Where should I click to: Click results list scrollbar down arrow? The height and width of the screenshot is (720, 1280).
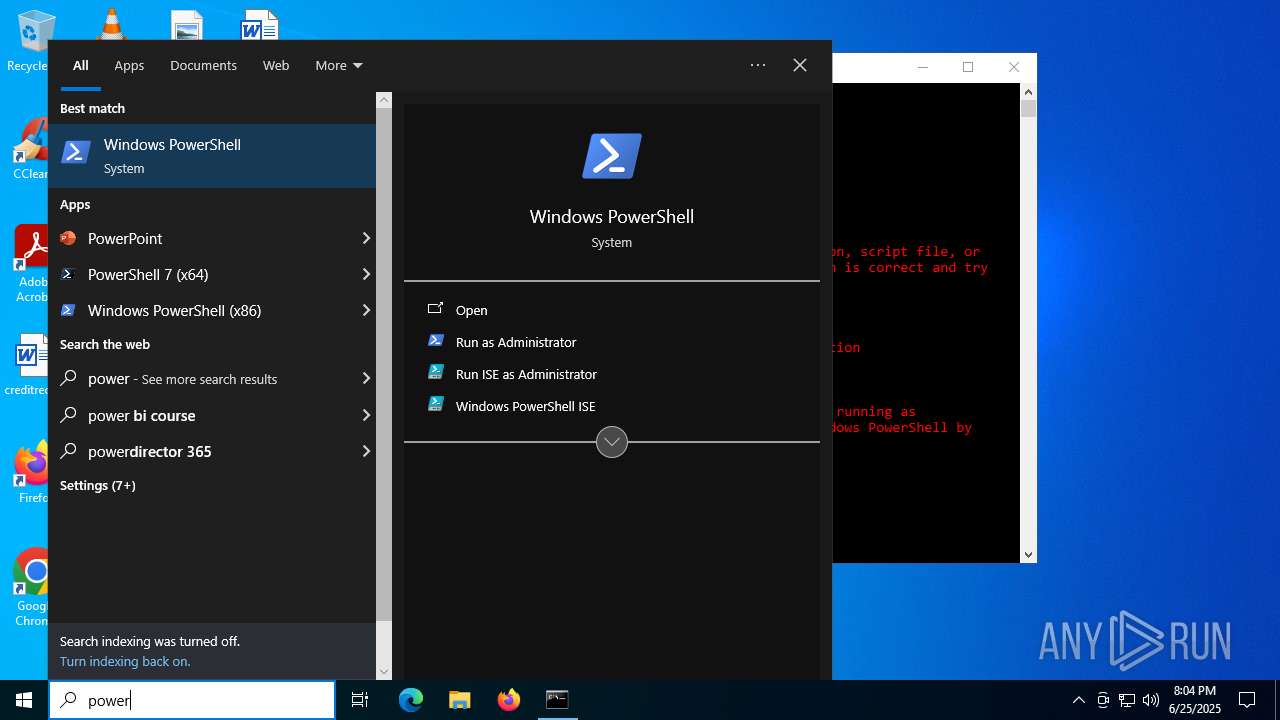point(384,672)
